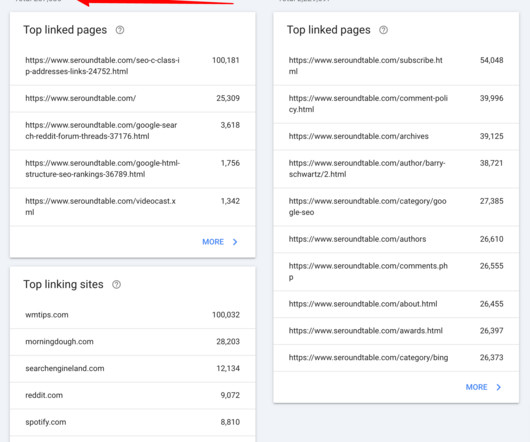Screen dimensions: 530x442
Task: Click count value 12,134
Action: [x=228, y=368]
